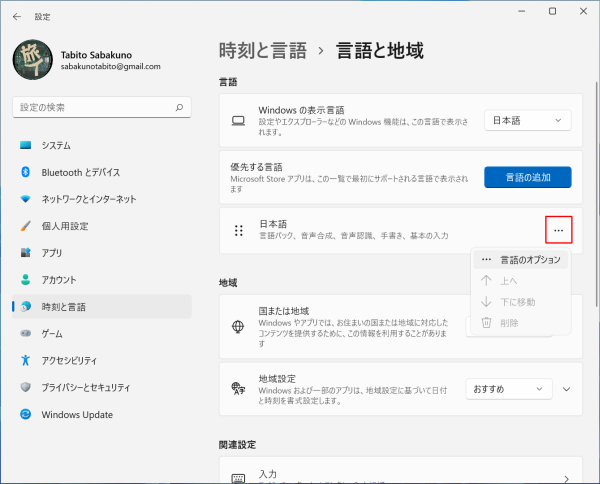Open the 入力 row chevron
The image size is (600, 484).
(566, 478)
